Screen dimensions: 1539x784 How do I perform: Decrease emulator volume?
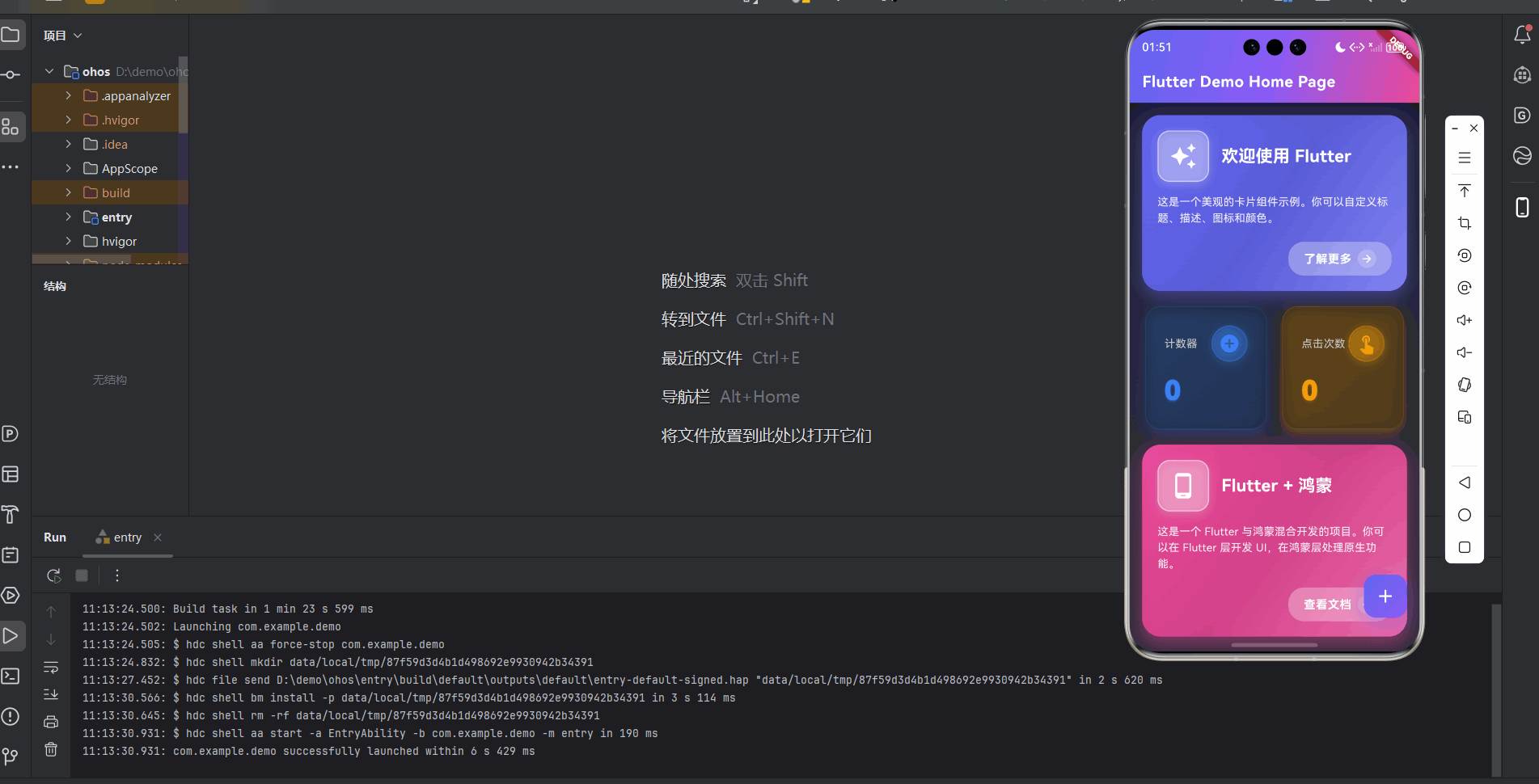(x=1465, y=352)
